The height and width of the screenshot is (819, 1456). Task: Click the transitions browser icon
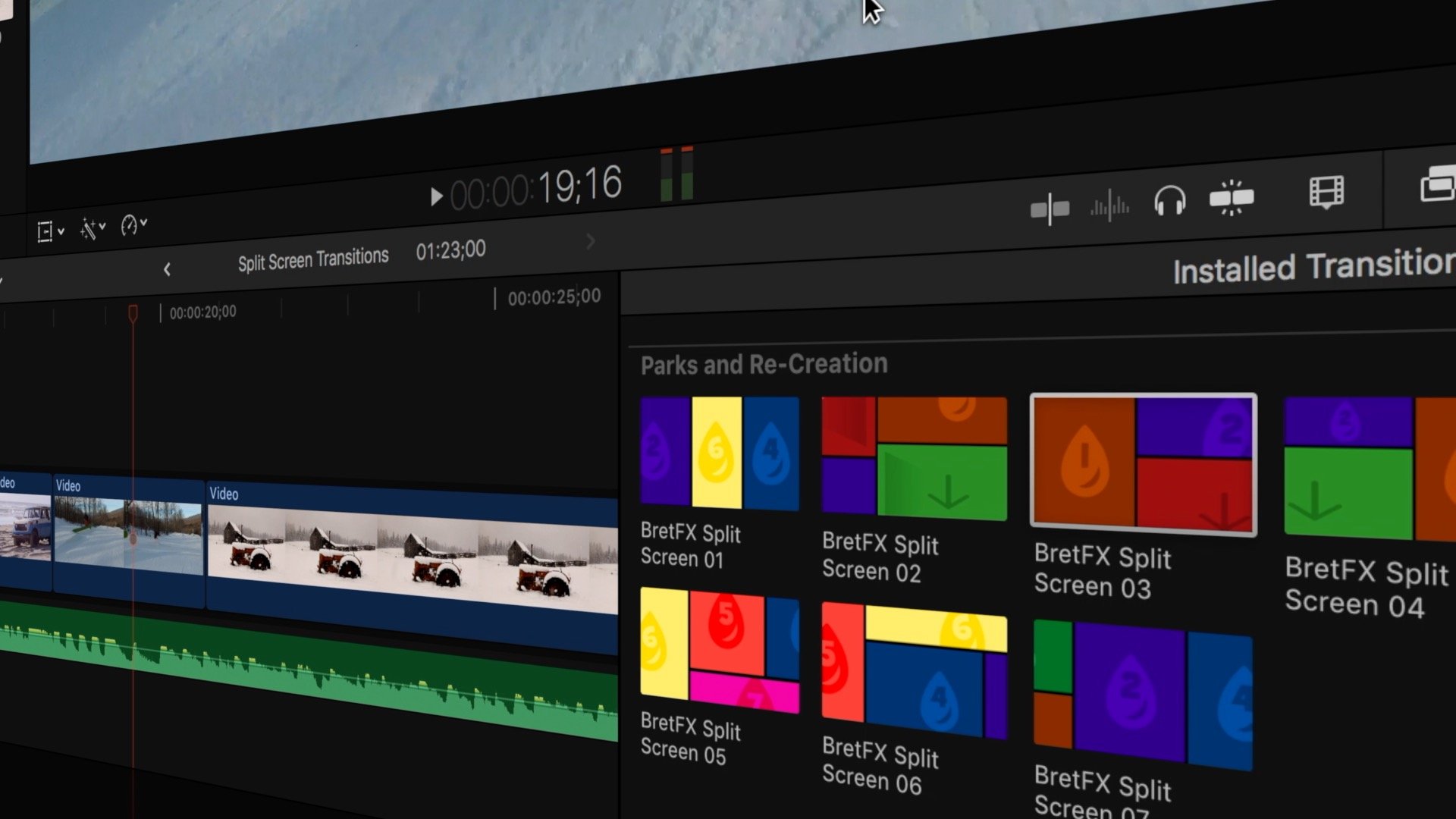coord(1437,184)
